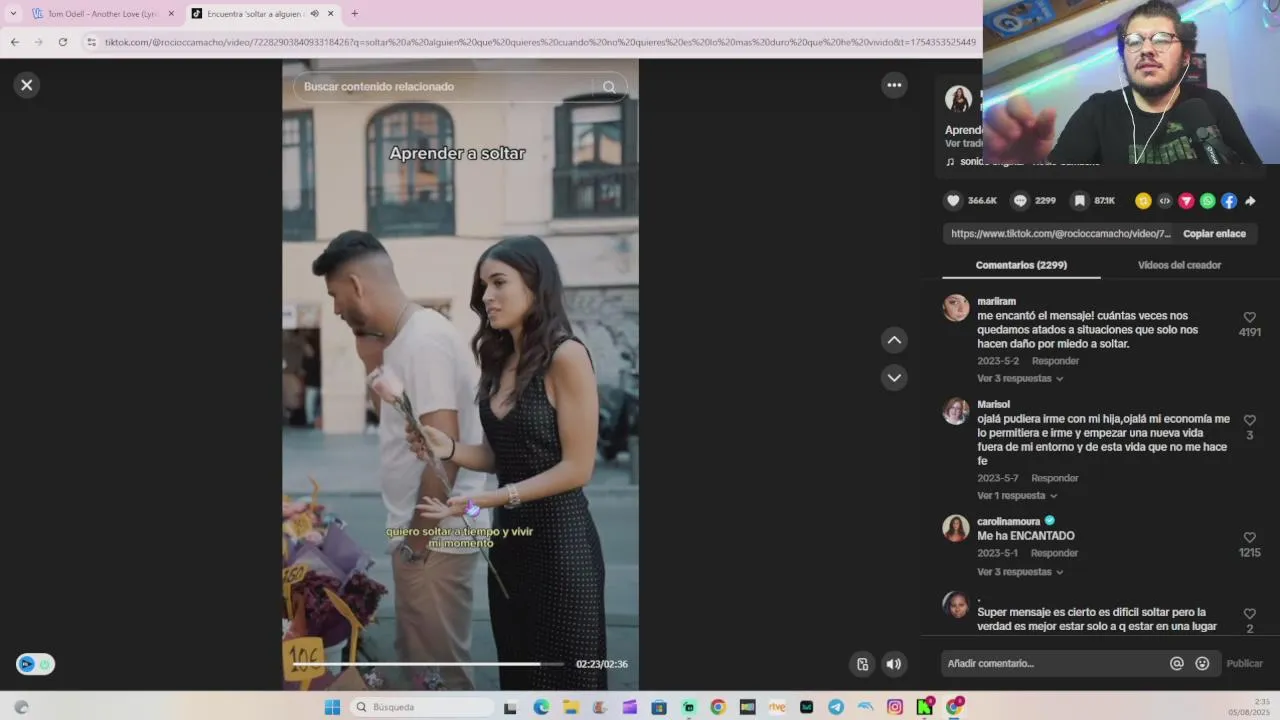Open emoji picker in comment box
1280x720 pixels.
(x=1202, y=664)
